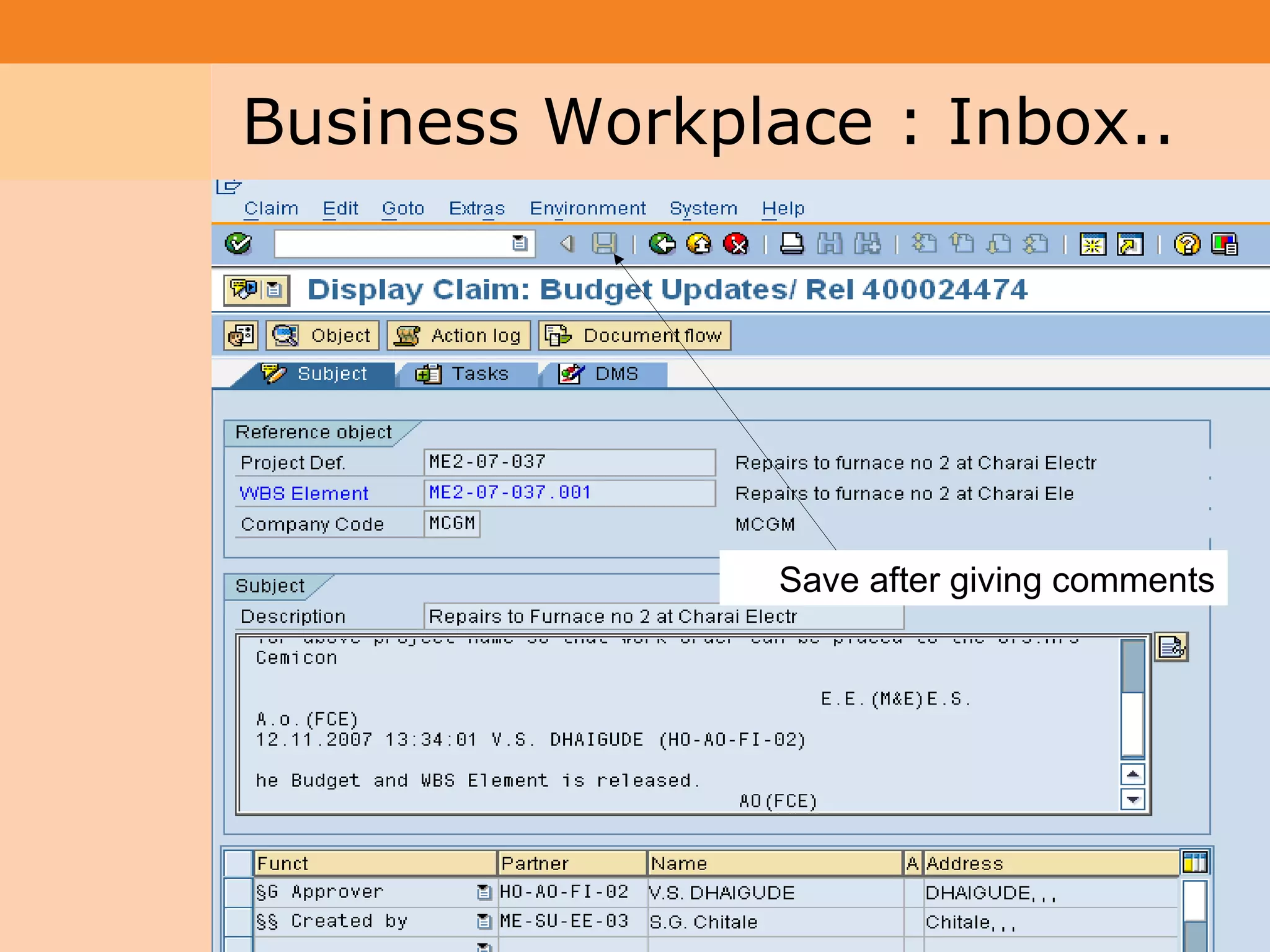
Task: Click the Funct column header
Action: click(x=375, y=863)
